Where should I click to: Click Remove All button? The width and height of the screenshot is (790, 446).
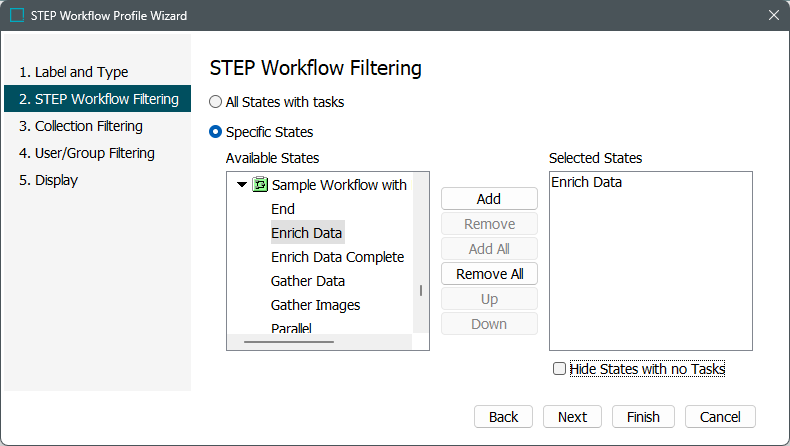point(489,274)
